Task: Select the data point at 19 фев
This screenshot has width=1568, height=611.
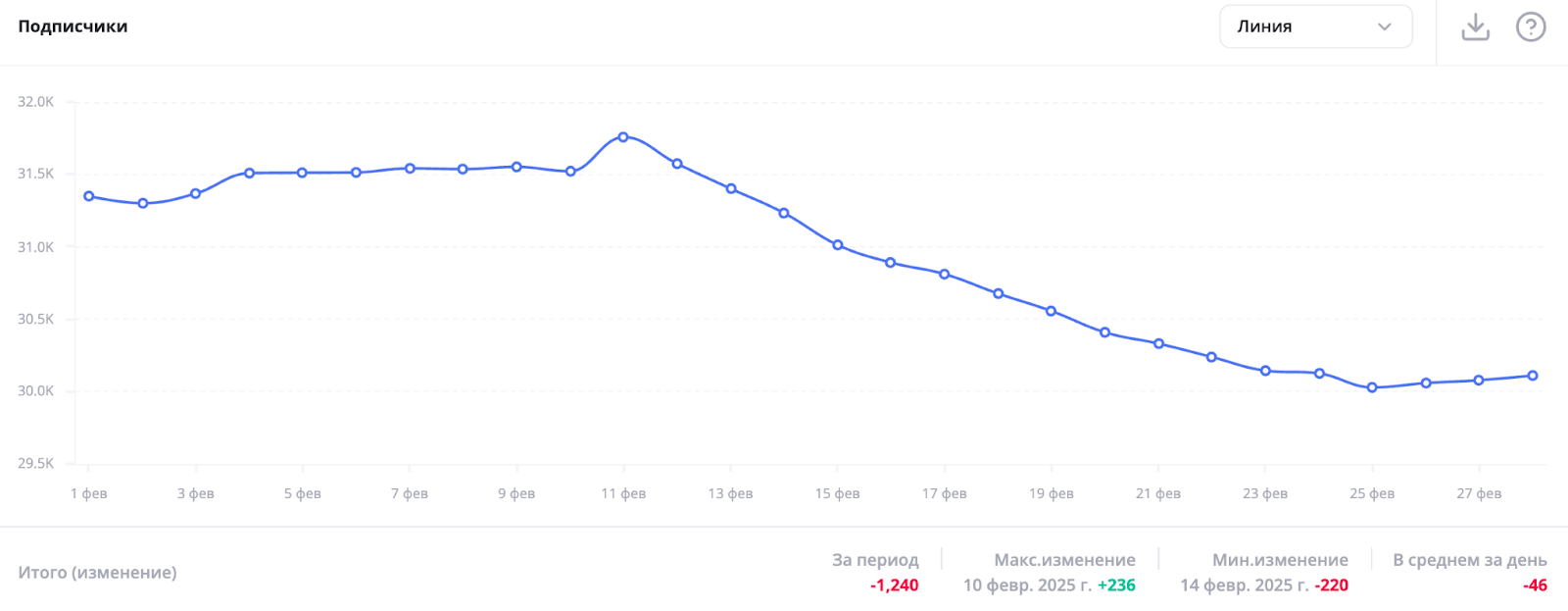Action: [x=1052, y=311]
